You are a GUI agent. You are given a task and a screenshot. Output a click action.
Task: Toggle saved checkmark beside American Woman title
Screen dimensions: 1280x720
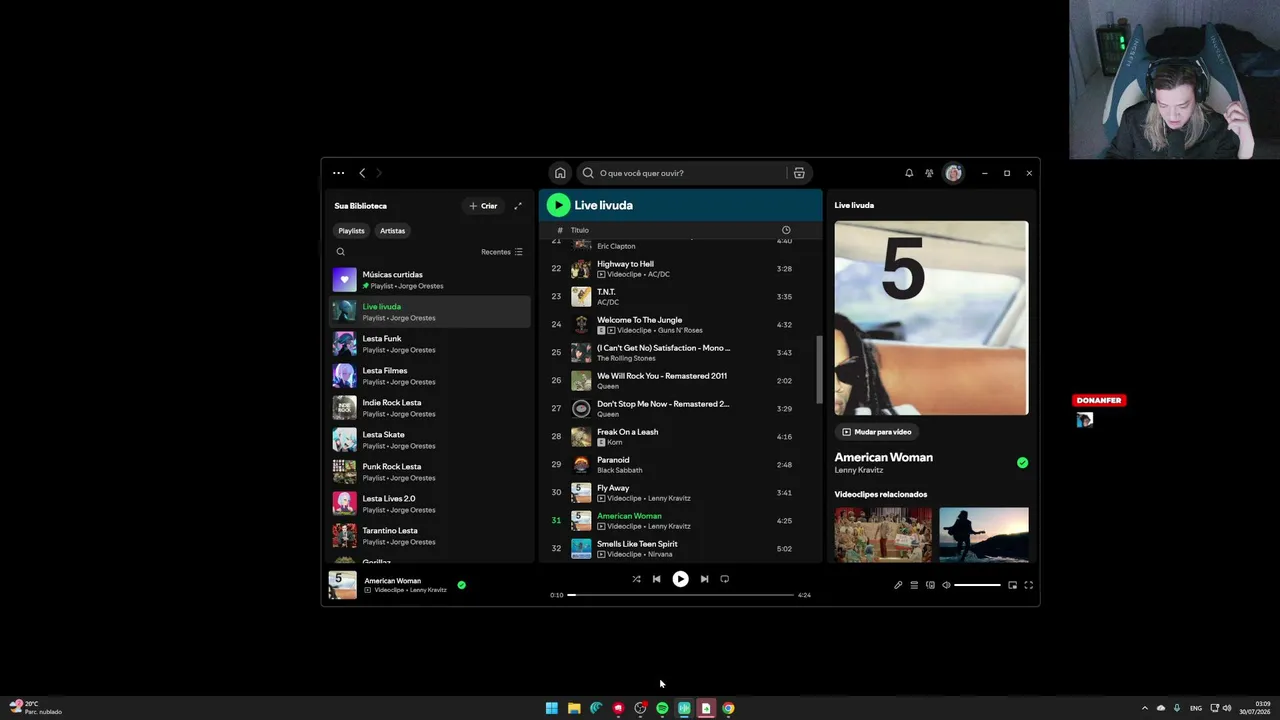point(1022,463)
